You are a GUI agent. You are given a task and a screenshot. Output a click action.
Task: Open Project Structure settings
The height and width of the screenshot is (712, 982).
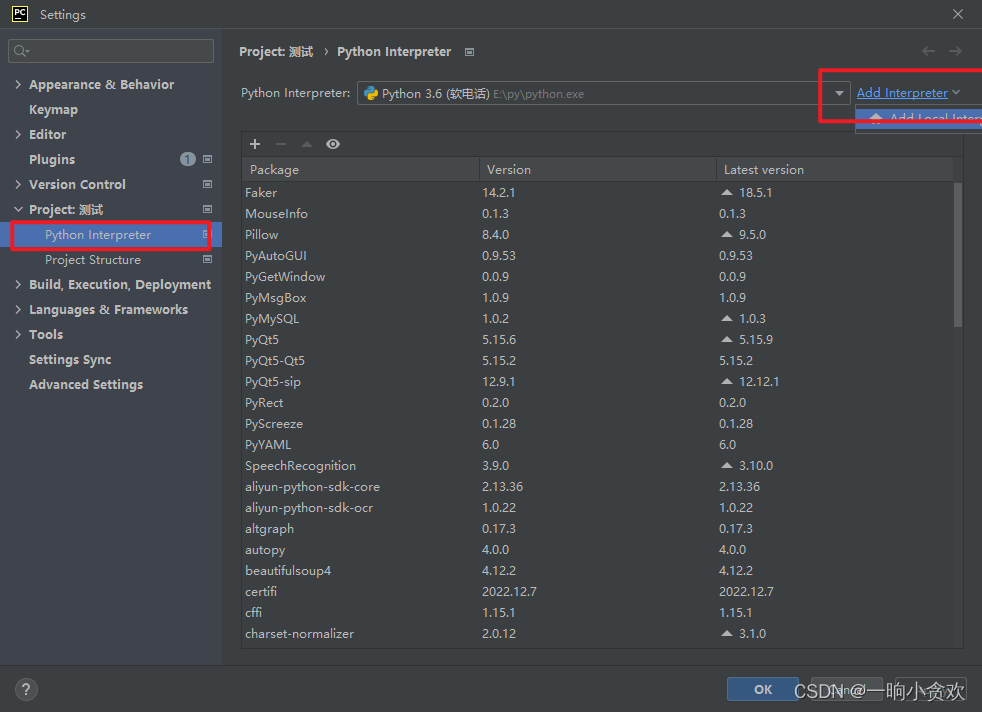[x=93, y=260]
